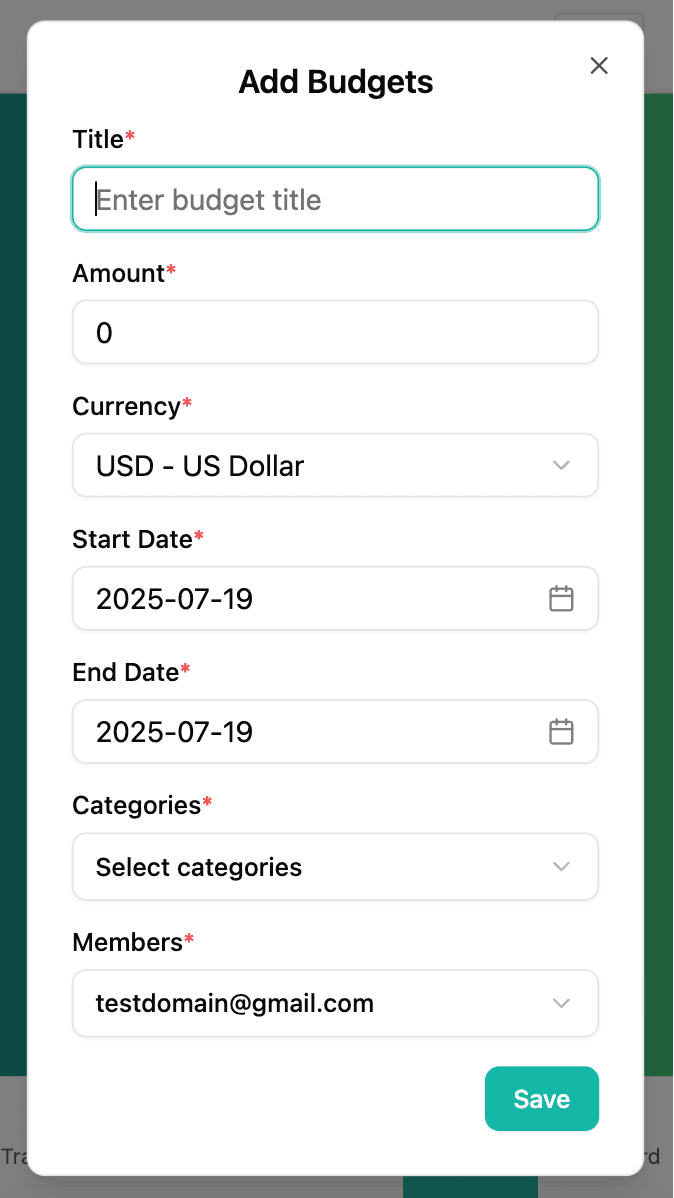Open the Select categories dropdown
Image resolution: width=674 pixels, height=1198 pixels.
[x=335, y=866]
